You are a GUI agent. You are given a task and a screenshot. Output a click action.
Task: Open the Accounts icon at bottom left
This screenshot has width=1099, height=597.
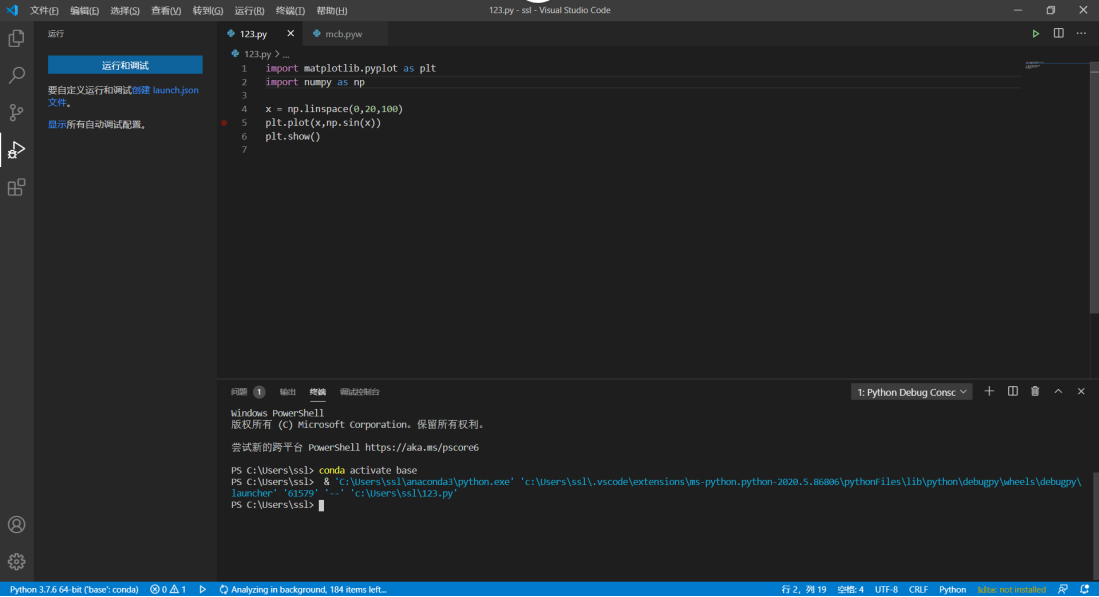pyautogui.click(x=15, y=524)
